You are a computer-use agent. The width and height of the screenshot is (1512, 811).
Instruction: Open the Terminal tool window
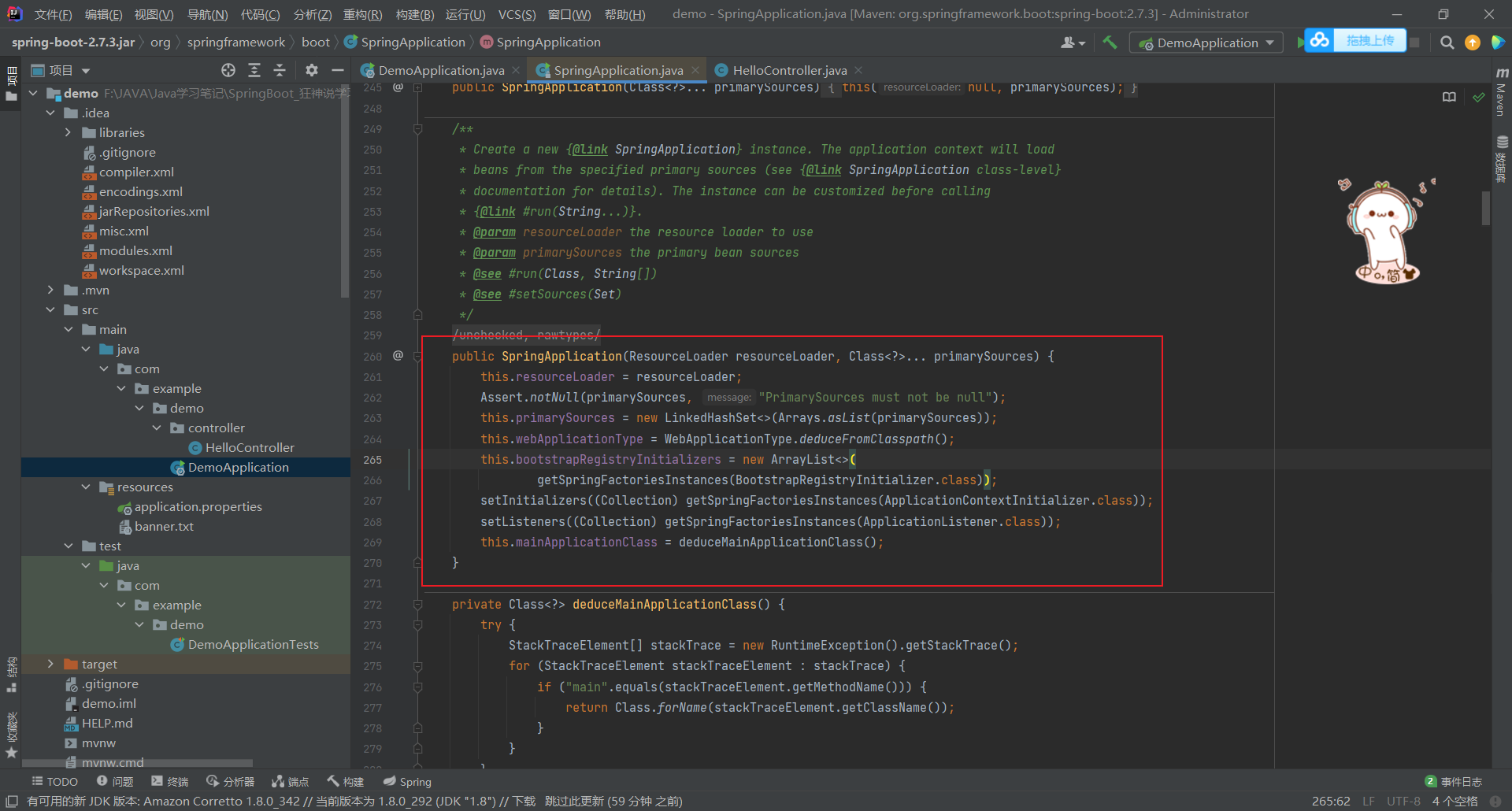[x=170, y=781]
